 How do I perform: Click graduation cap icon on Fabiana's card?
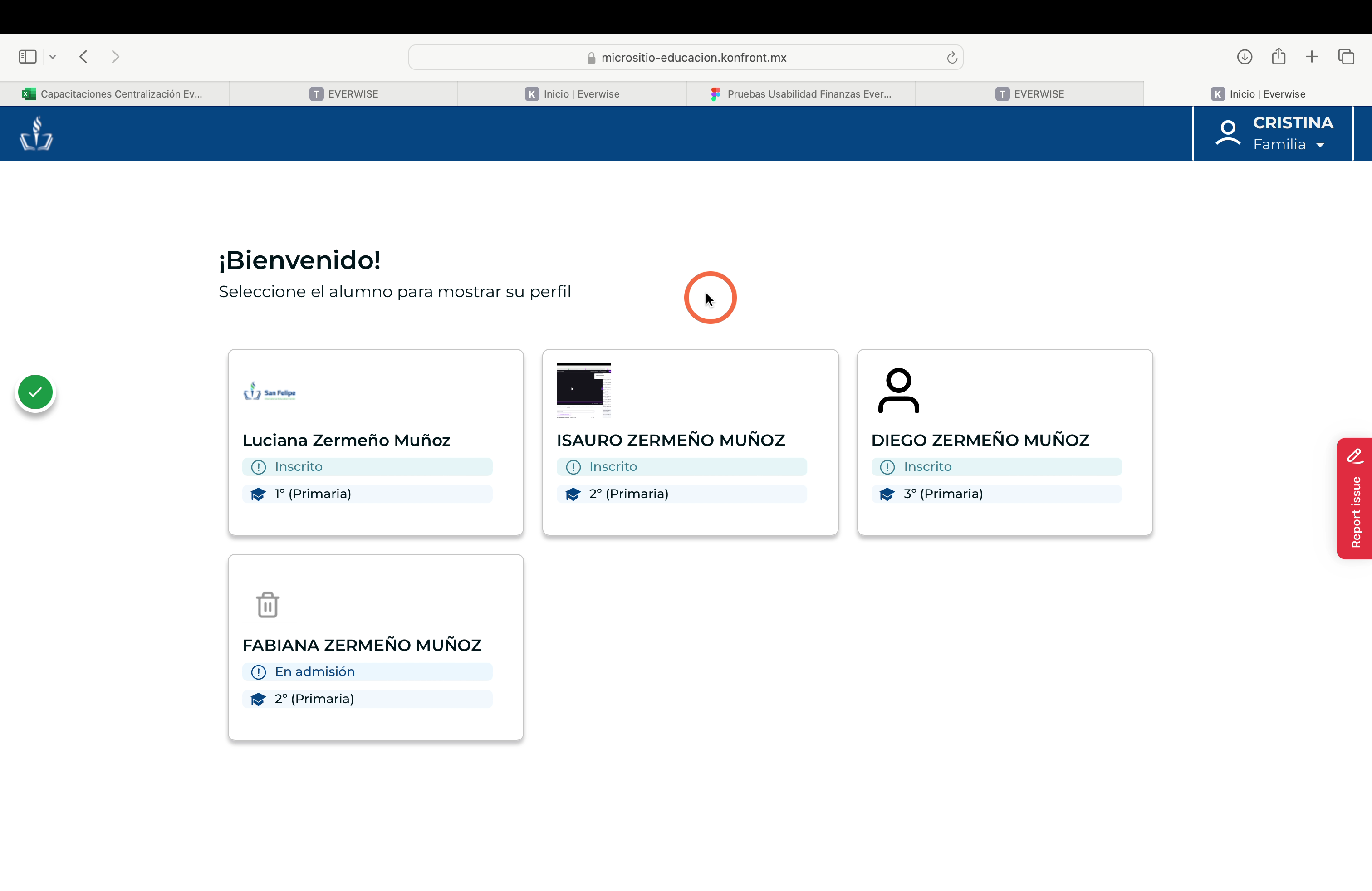[x=258, y=700]
